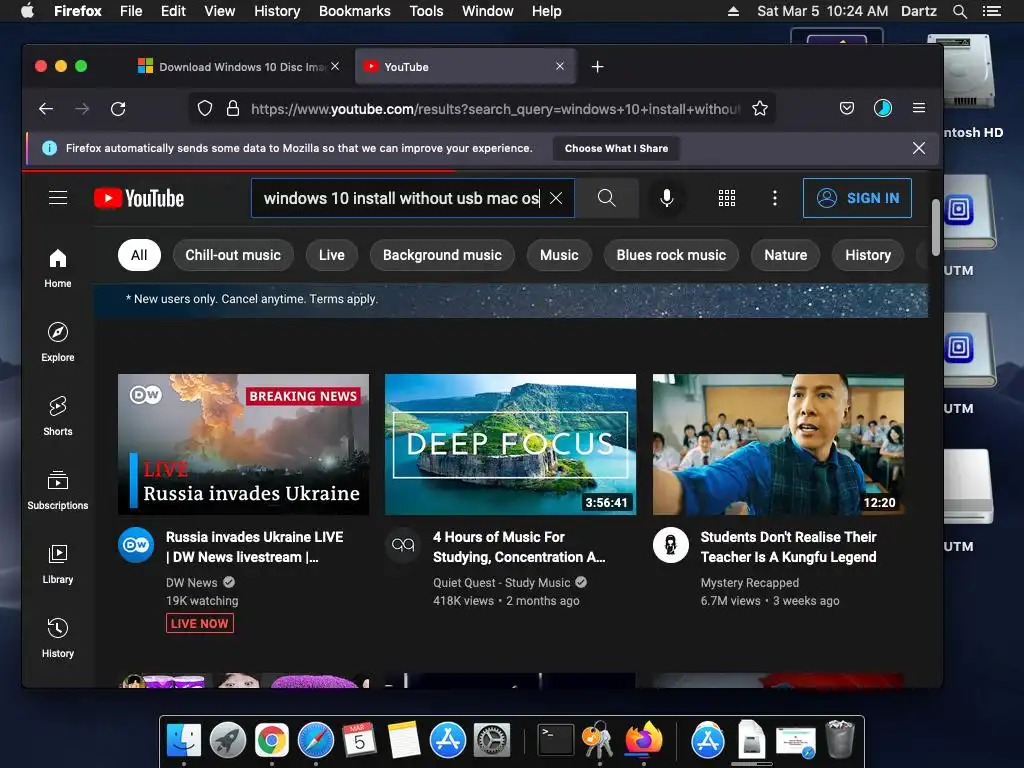Open Subscriptions in YouTube sidebar
Screen dimensions: 1024x768
(57, 489)
